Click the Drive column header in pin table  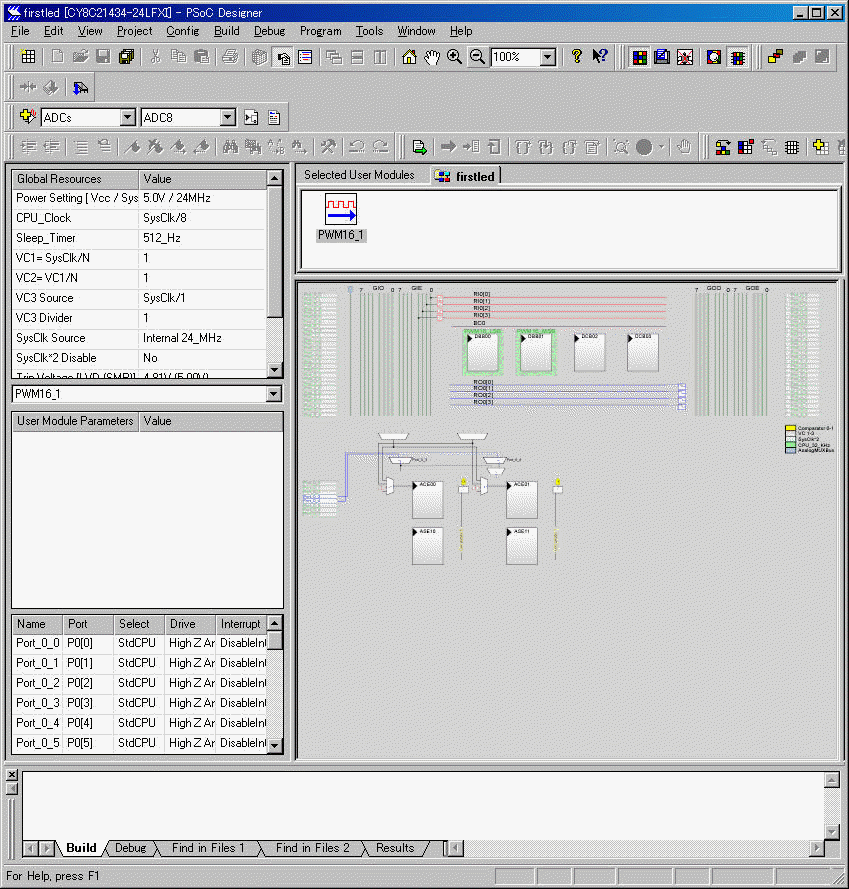tap(190, 624)
